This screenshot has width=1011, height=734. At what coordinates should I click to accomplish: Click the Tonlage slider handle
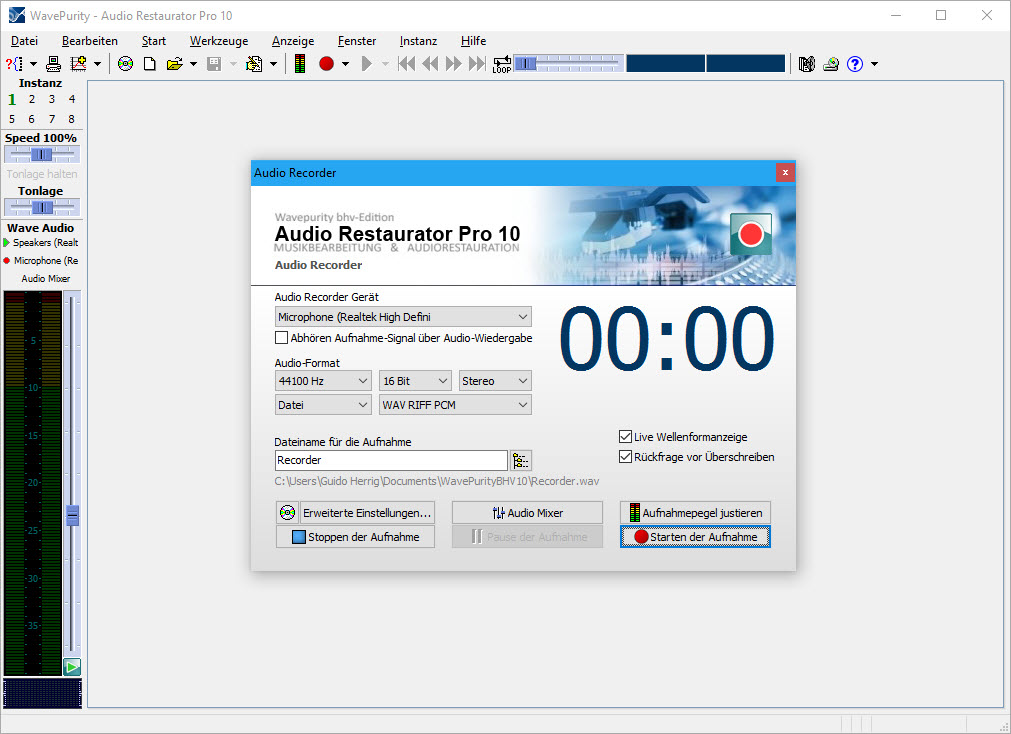43,208
